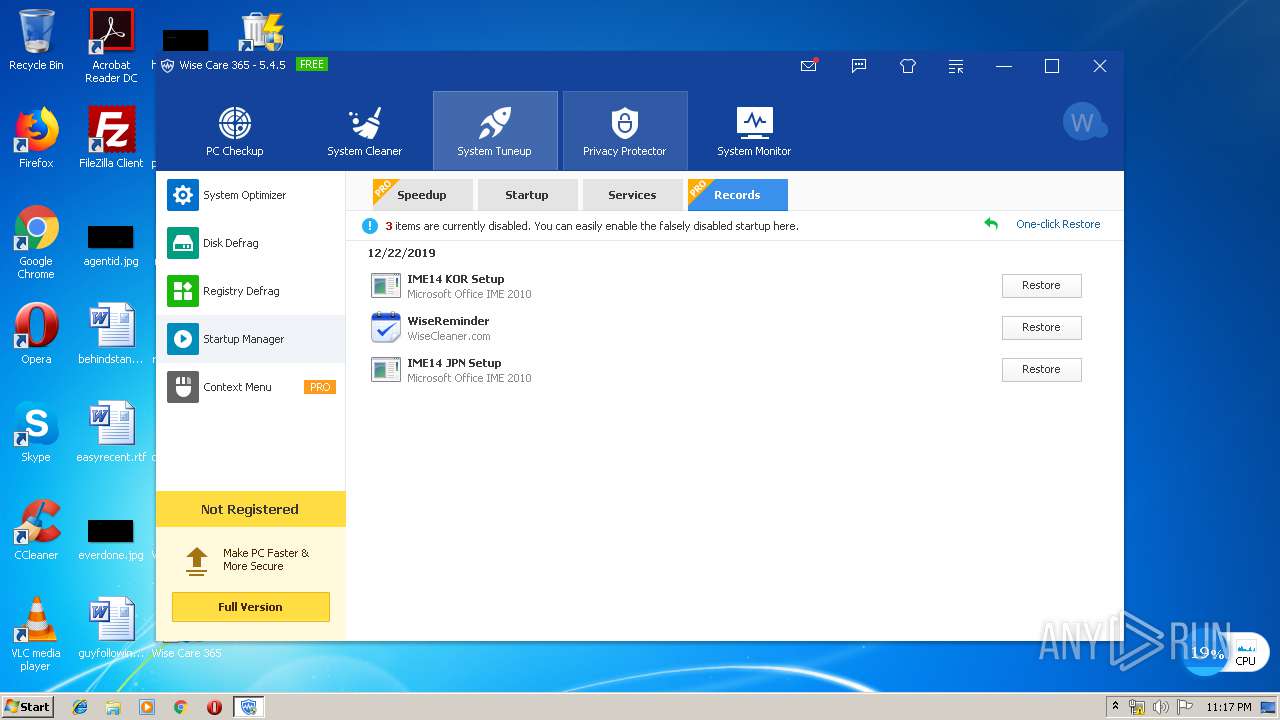Open the System Cleaner module

click(364, 131)
